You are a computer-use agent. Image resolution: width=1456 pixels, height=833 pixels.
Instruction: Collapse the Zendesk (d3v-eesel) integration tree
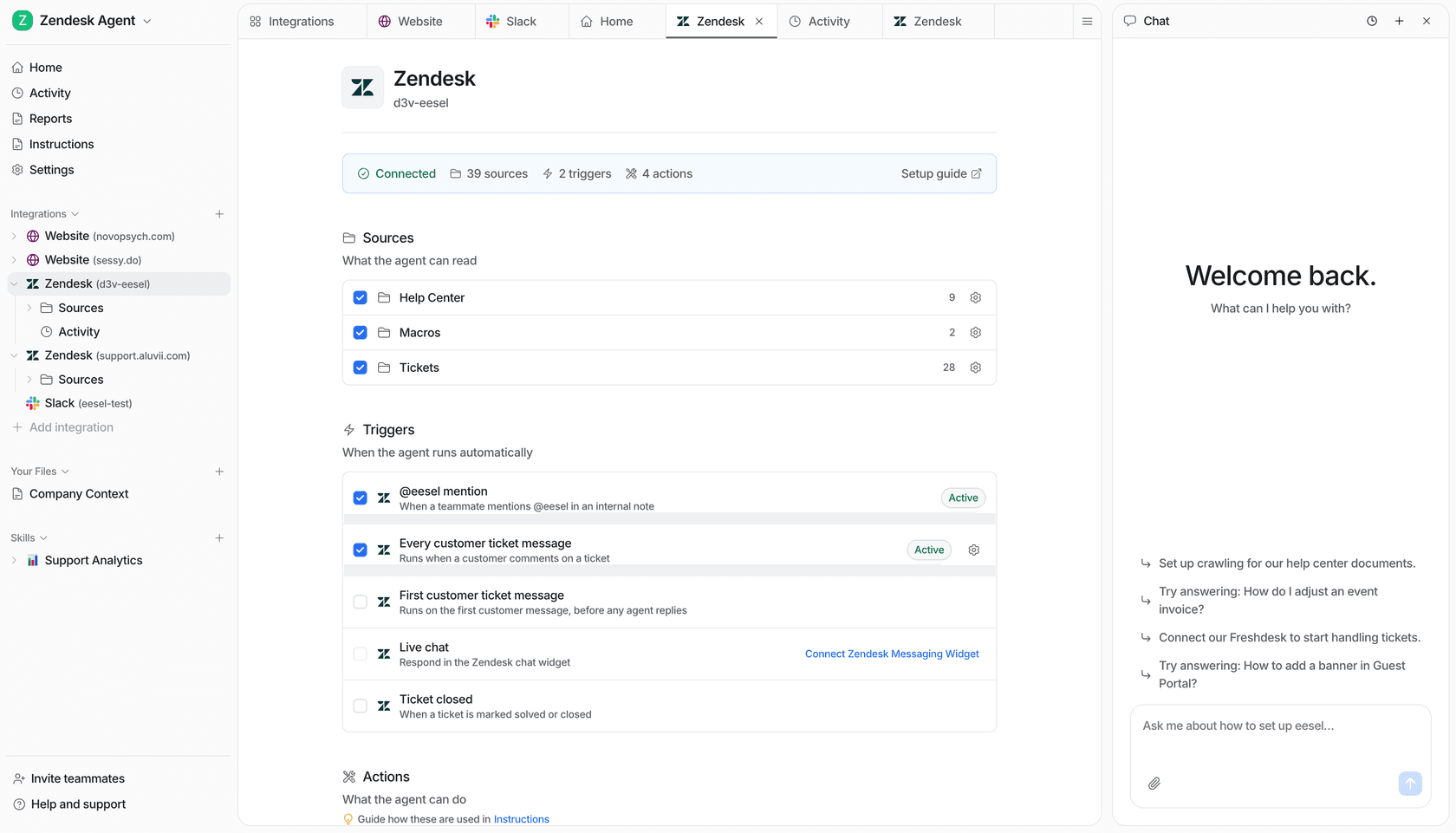pos(14,283)
